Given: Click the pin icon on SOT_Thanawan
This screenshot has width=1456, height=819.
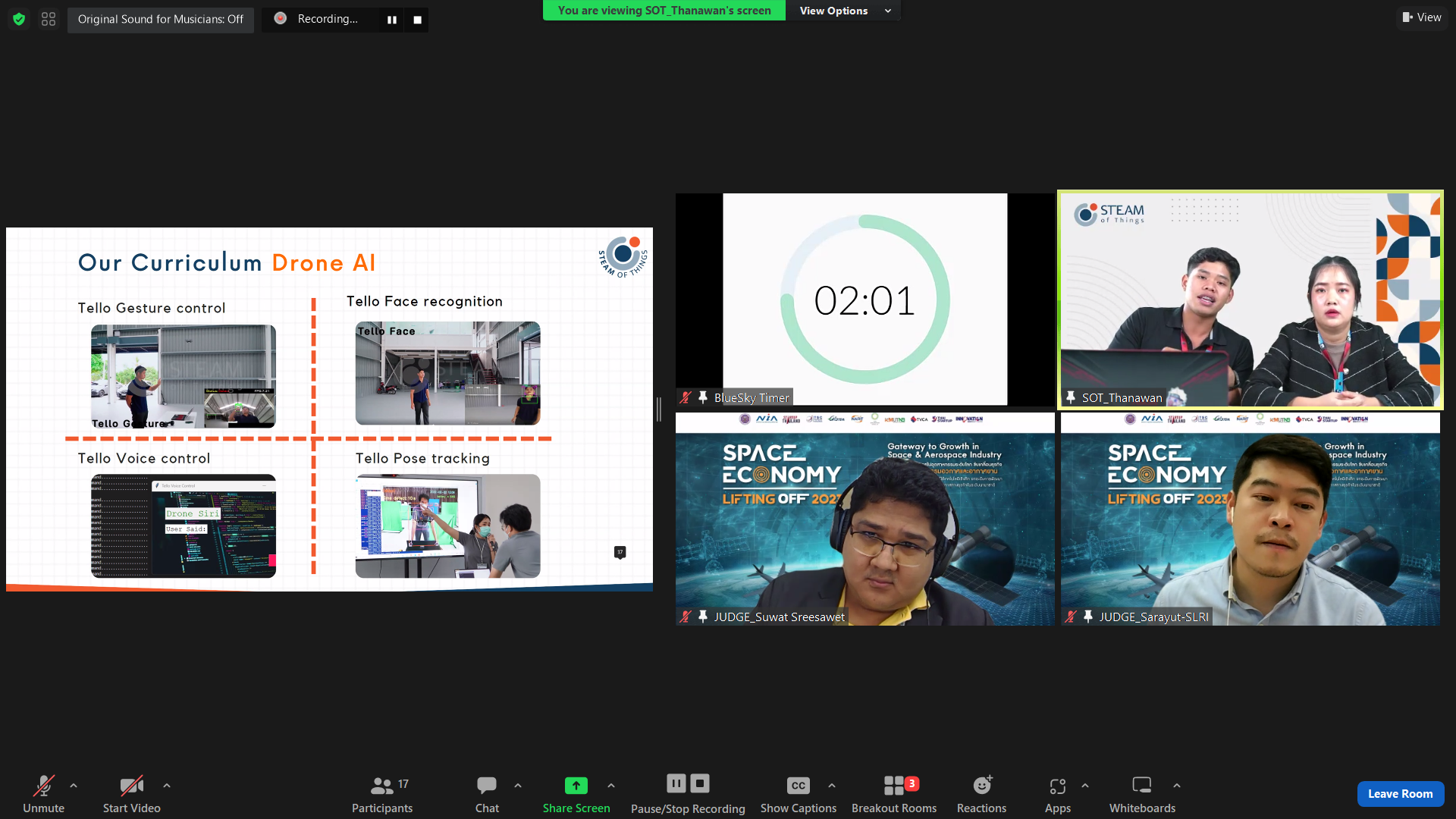Looking at the screenshot, I should coord(1071,397).
